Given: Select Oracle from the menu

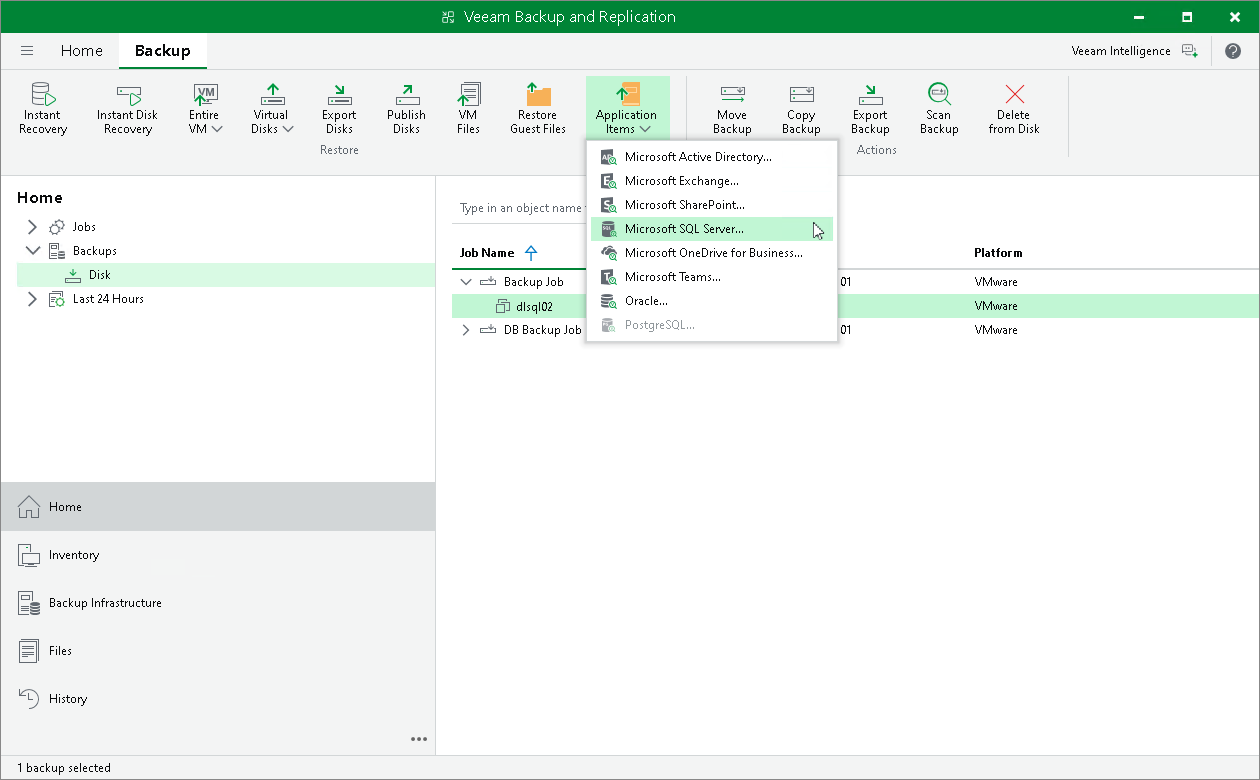Looking at the screenshot, I should [x=711, y=301].
